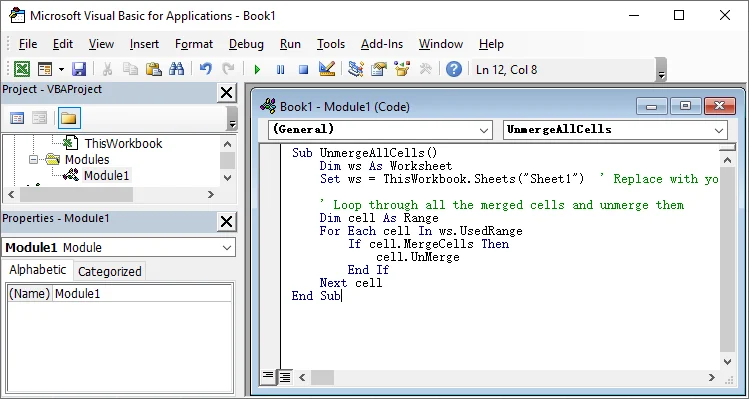Click code window scroll left arrow
Image resolution: width=749 pixels, height=399 pixels.
pos(302,377)
